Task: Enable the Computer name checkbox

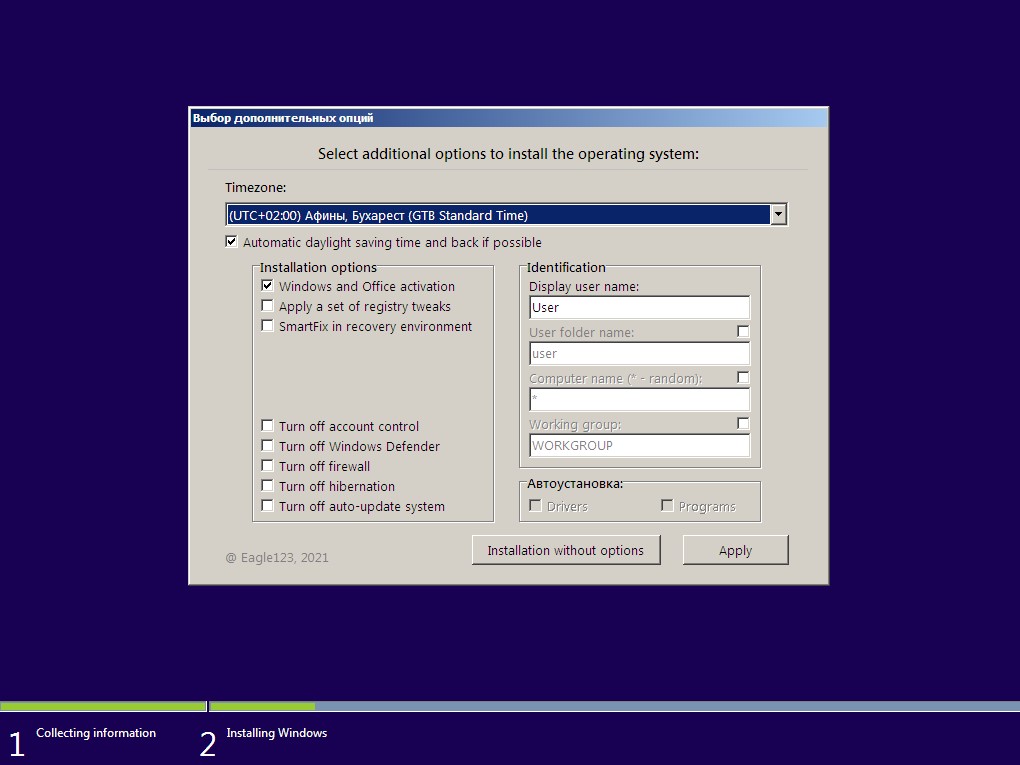Action: 743,377
